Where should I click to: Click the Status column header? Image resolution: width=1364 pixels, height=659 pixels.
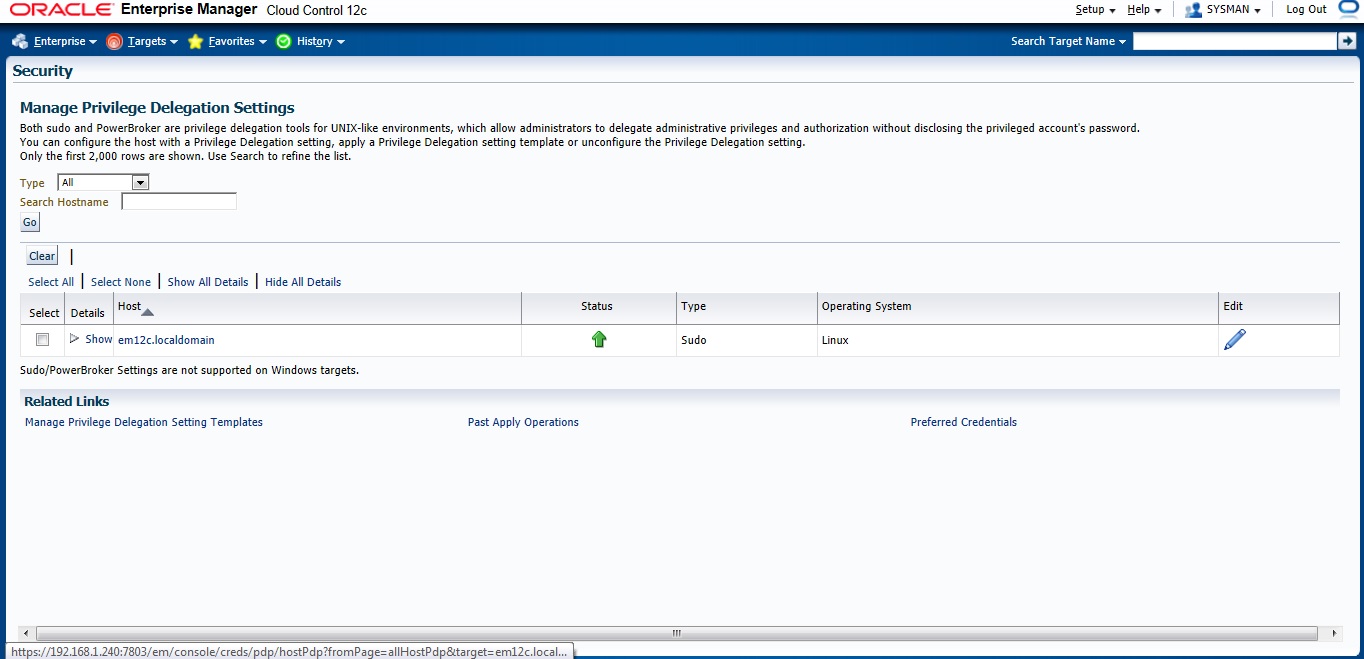click(x=597, y=306)
